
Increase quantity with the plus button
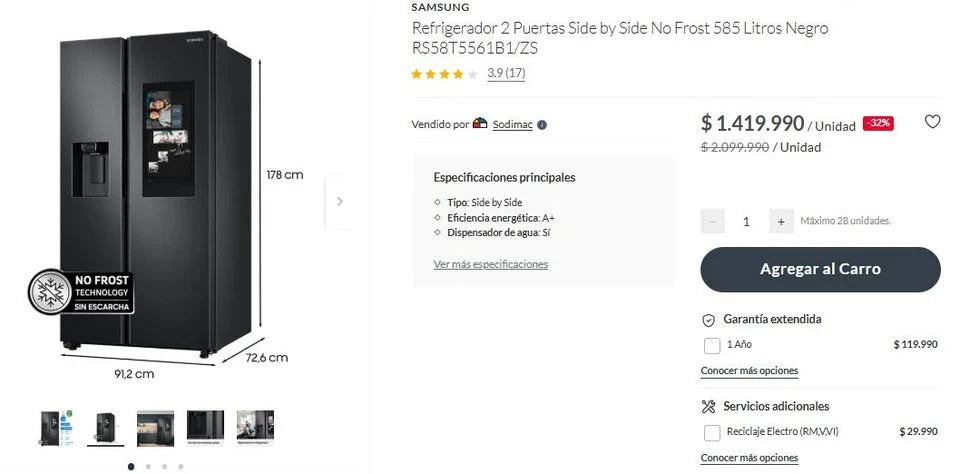pos(780,221)
